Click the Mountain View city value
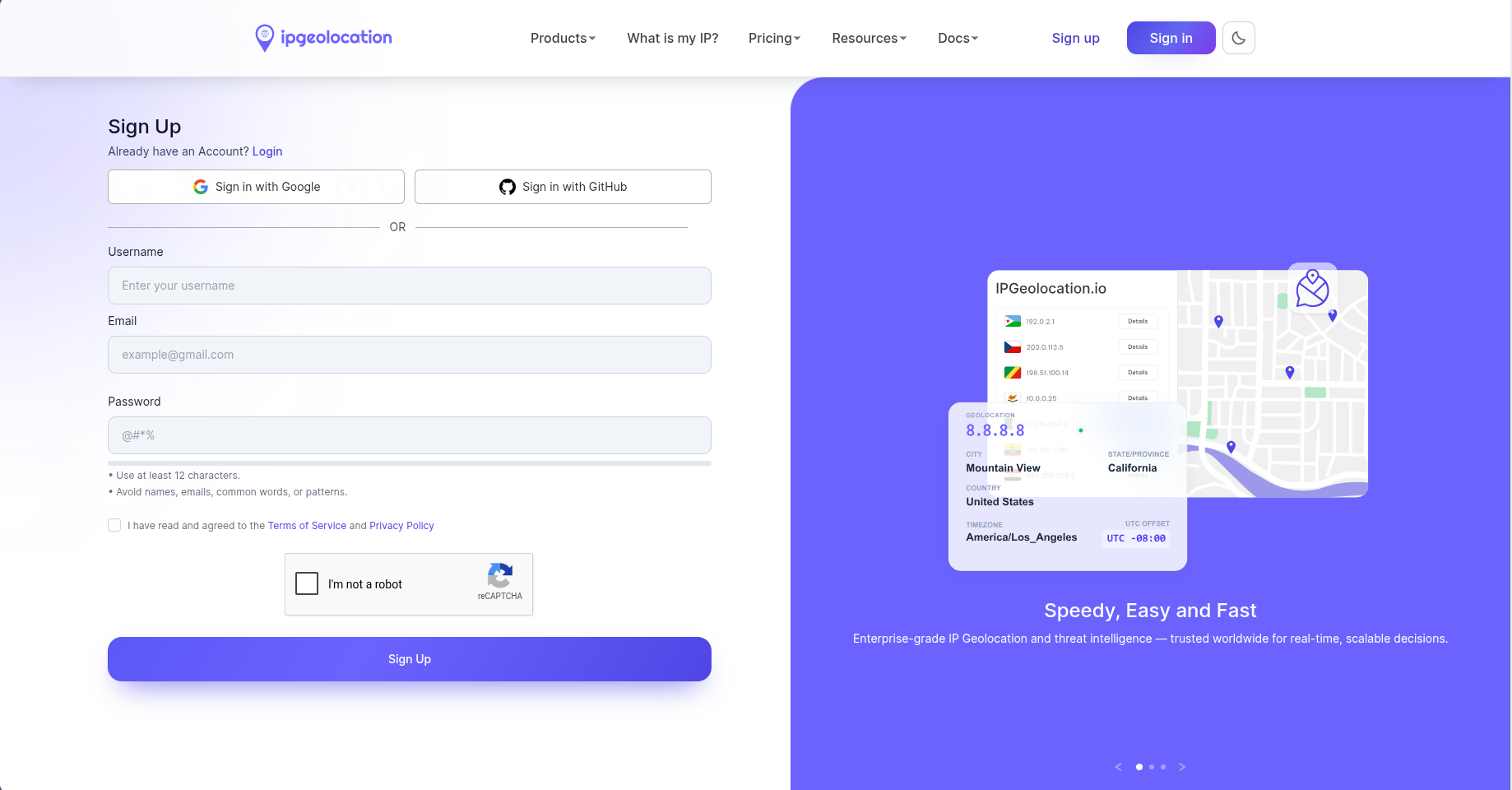The height and width of the screenshot is (790, 1512). (x=1003, y=468)
